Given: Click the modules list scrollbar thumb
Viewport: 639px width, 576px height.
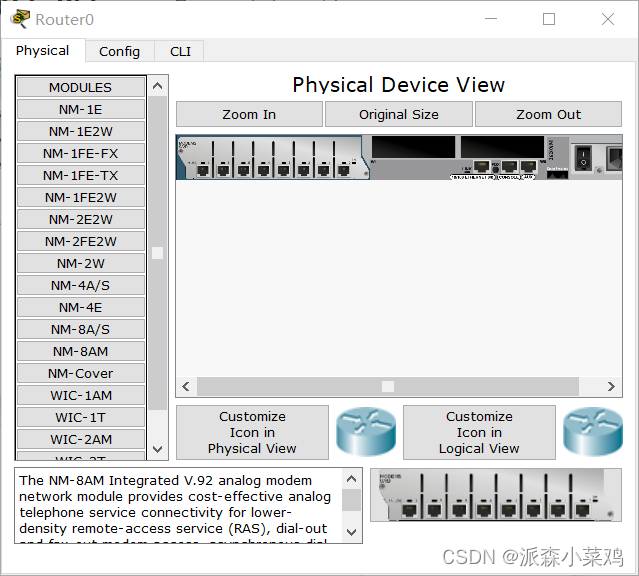Looking at the screenshot, I should [157, 253].
